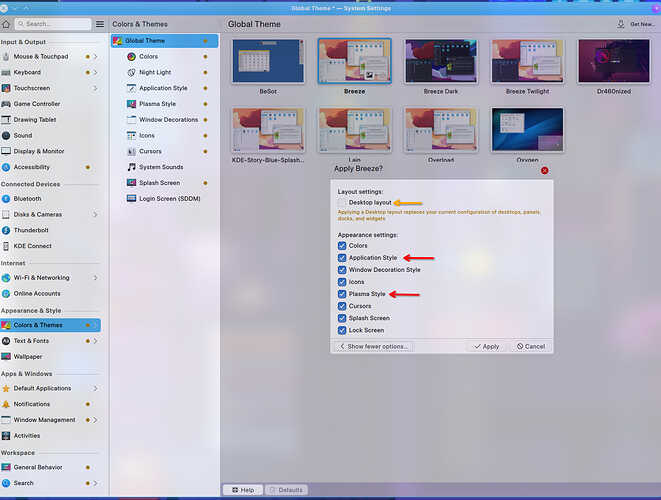Viewport: 661px width, 500px height.
Task: Uncheck the Cursors checkbox in the dialog
Action: tap(342, 306)
